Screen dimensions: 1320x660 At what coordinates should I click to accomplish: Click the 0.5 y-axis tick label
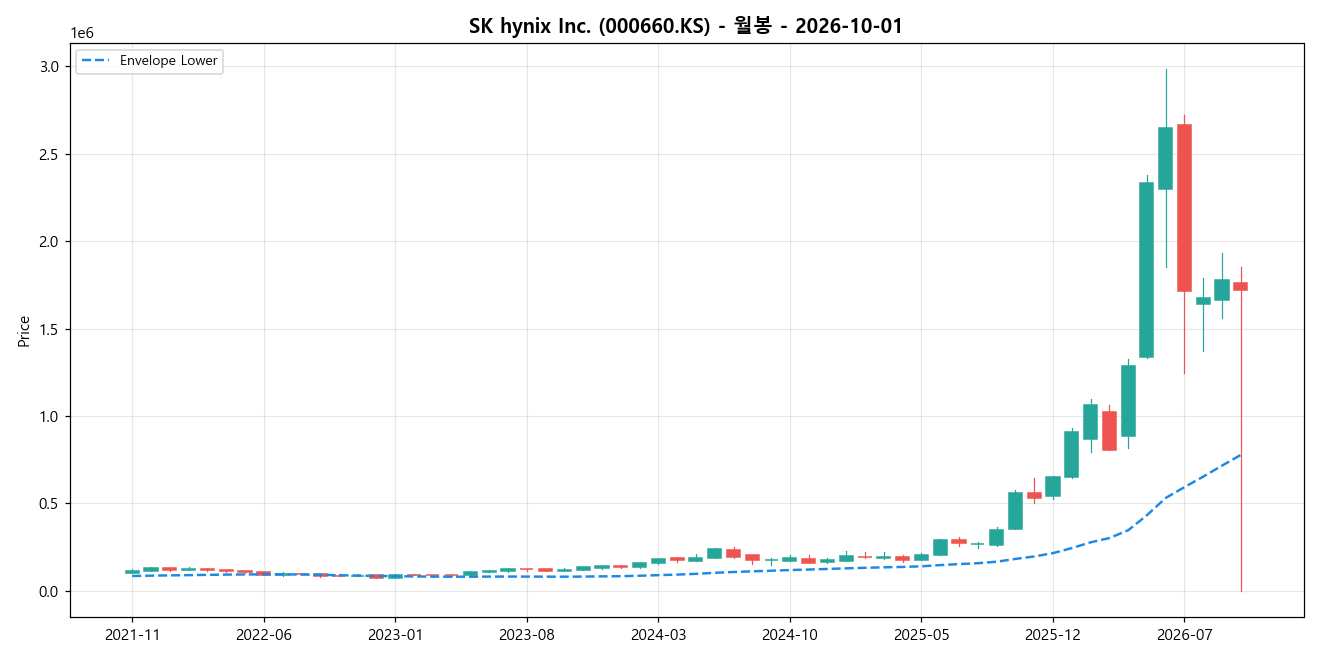click(50, 504)
